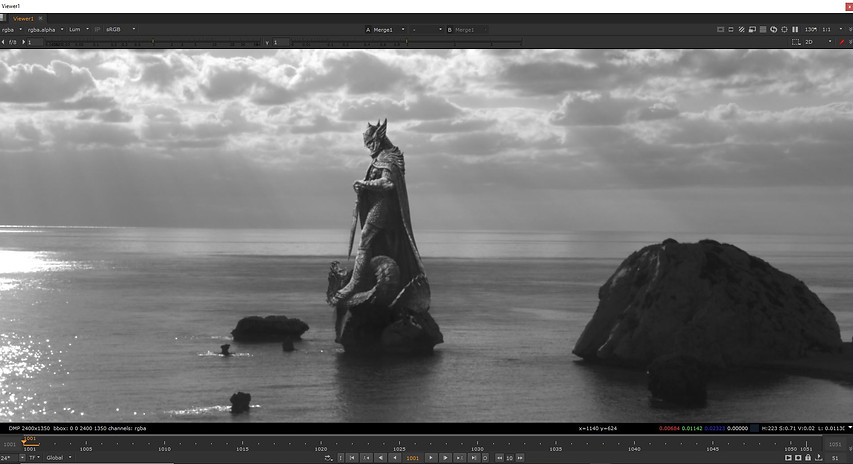Click the 24 fps field
The height and width of the screenshot is (464, 853).
(9, 457)
